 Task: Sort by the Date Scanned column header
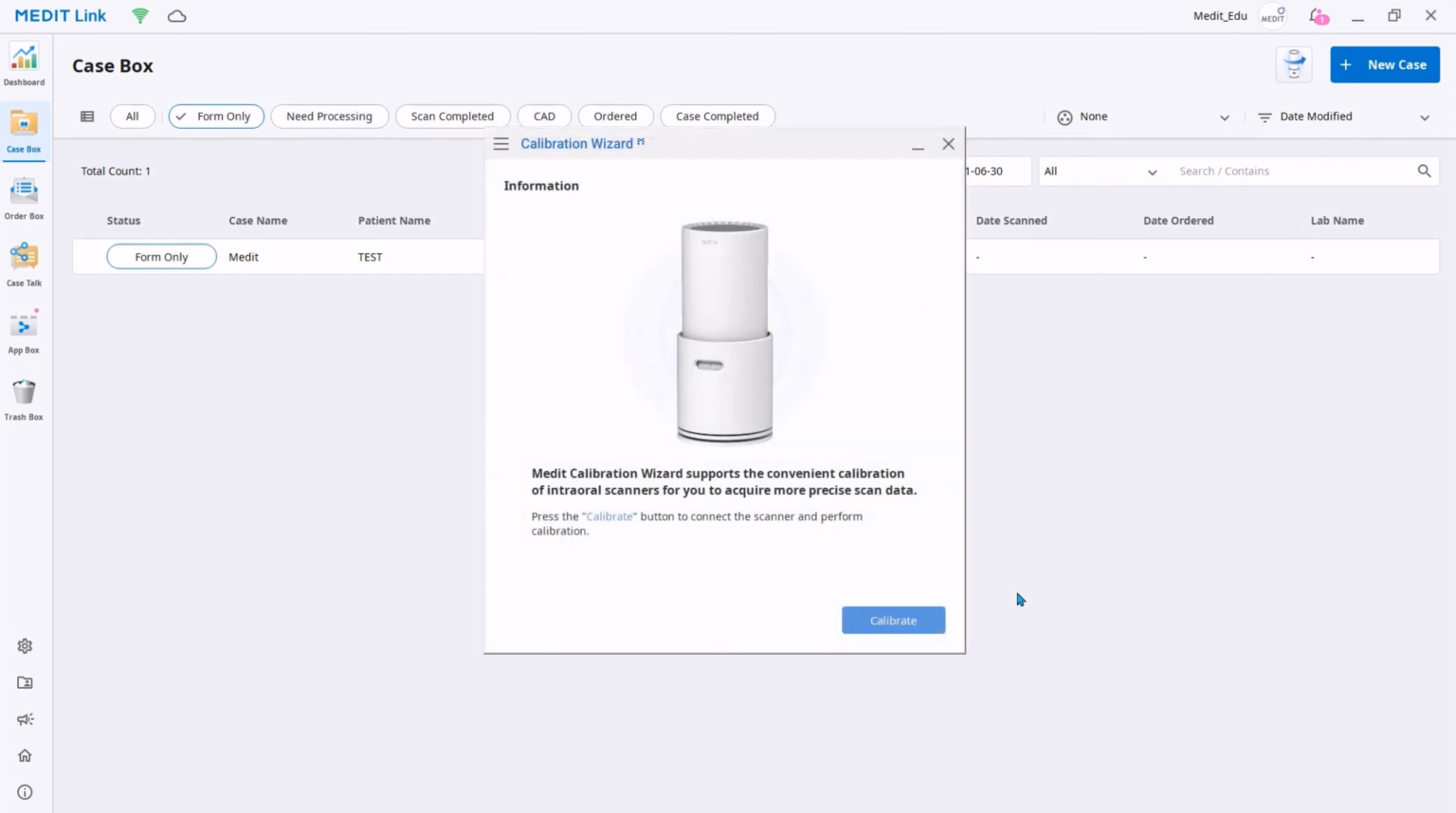(x=1011, y=221)
